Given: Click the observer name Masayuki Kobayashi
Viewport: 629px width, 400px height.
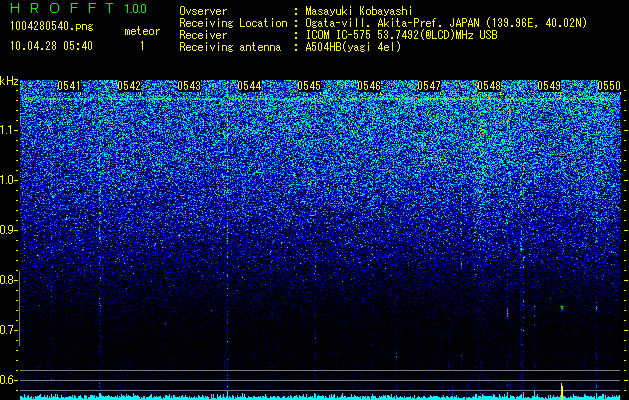Looking at the screenshot, I should [x=359, y=11].
